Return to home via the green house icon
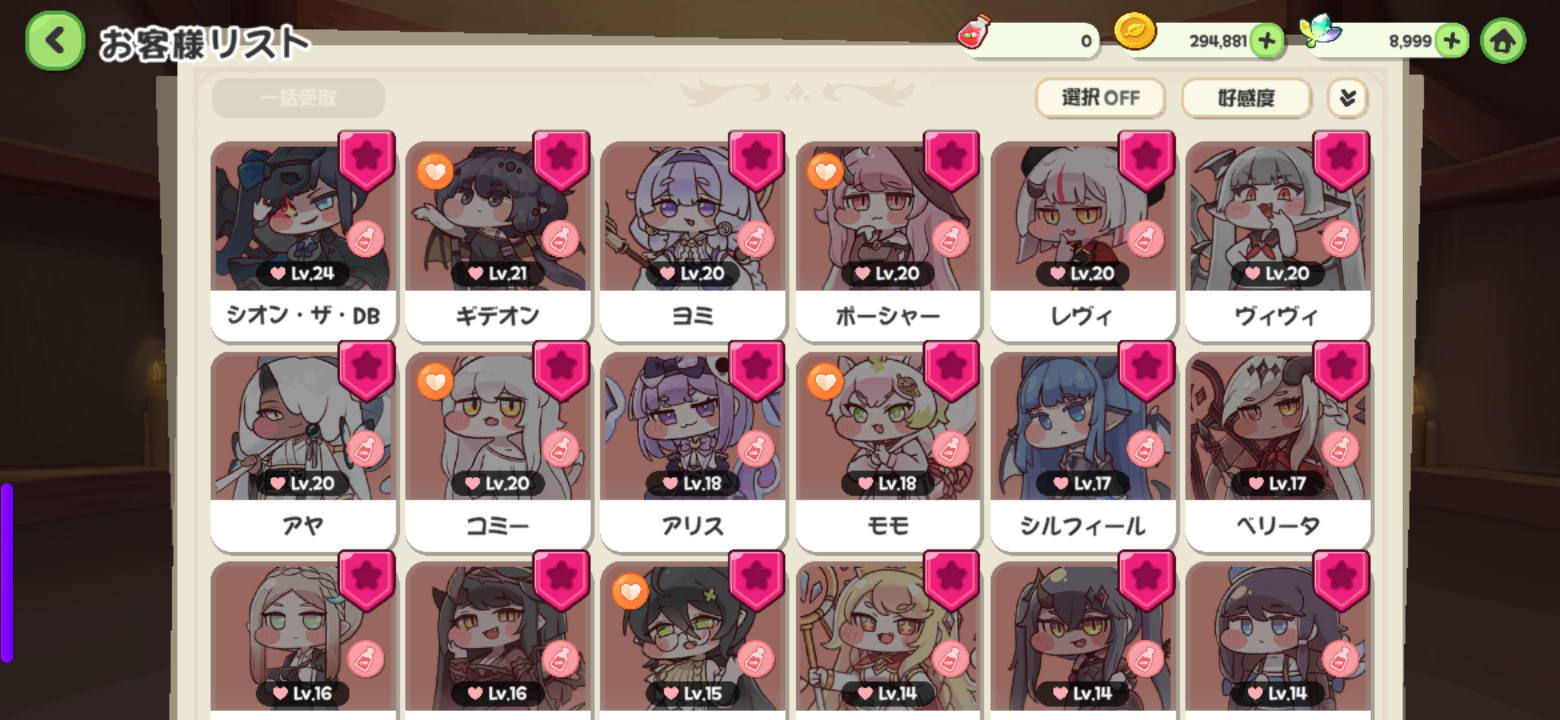The image size is (1560, 720). tap(1503, 41)
